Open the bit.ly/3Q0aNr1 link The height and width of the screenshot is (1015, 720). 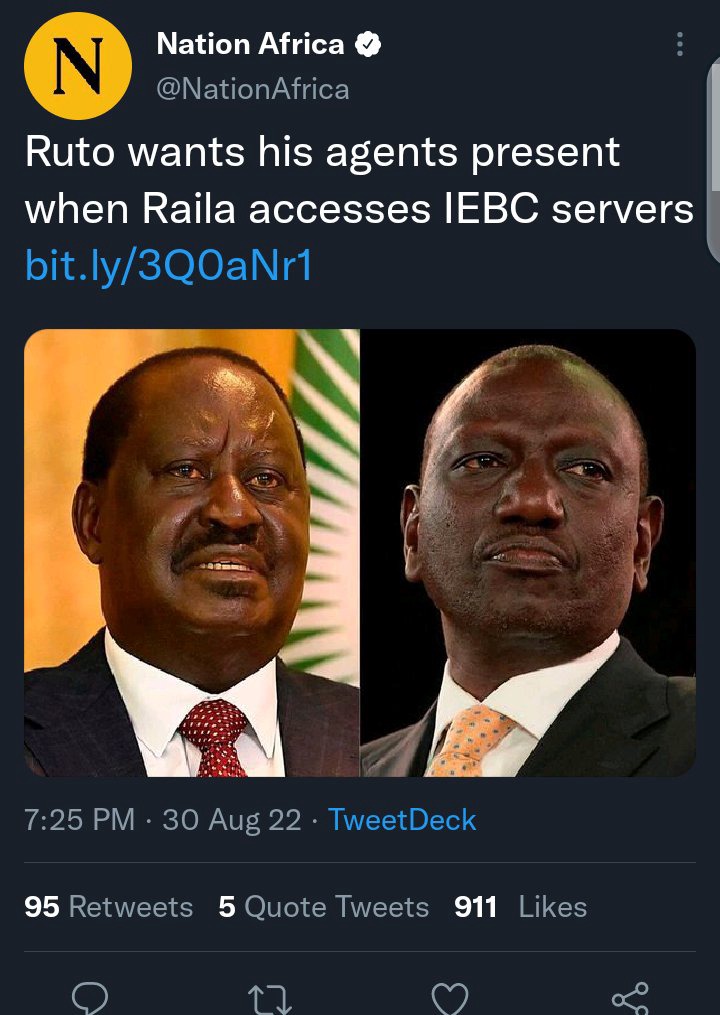(x=168, y=265)
